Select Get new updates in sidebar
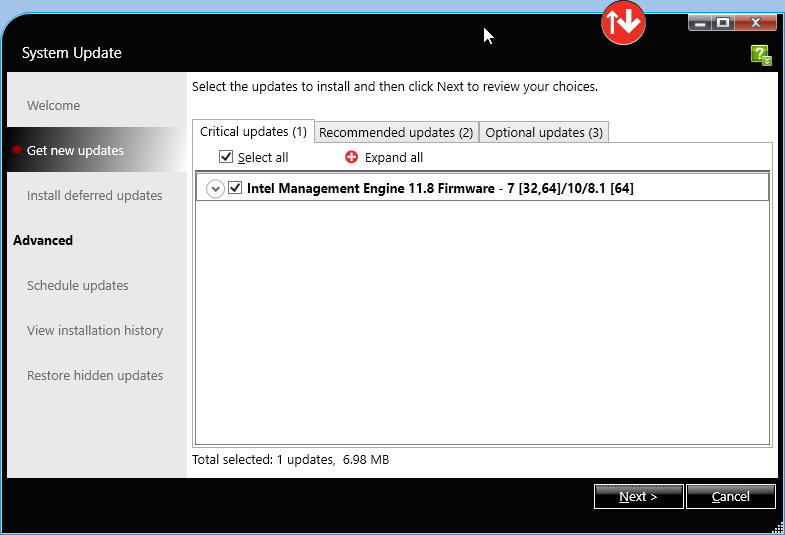The width and height of the screenshot is (785, 535). (76, 151)
